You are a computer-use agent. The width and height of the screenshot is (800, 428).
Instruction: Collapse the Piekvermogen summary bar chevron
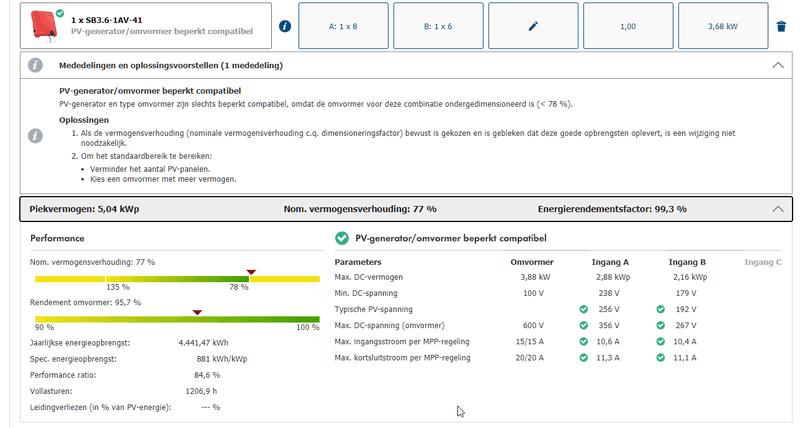tap(778, 209)
